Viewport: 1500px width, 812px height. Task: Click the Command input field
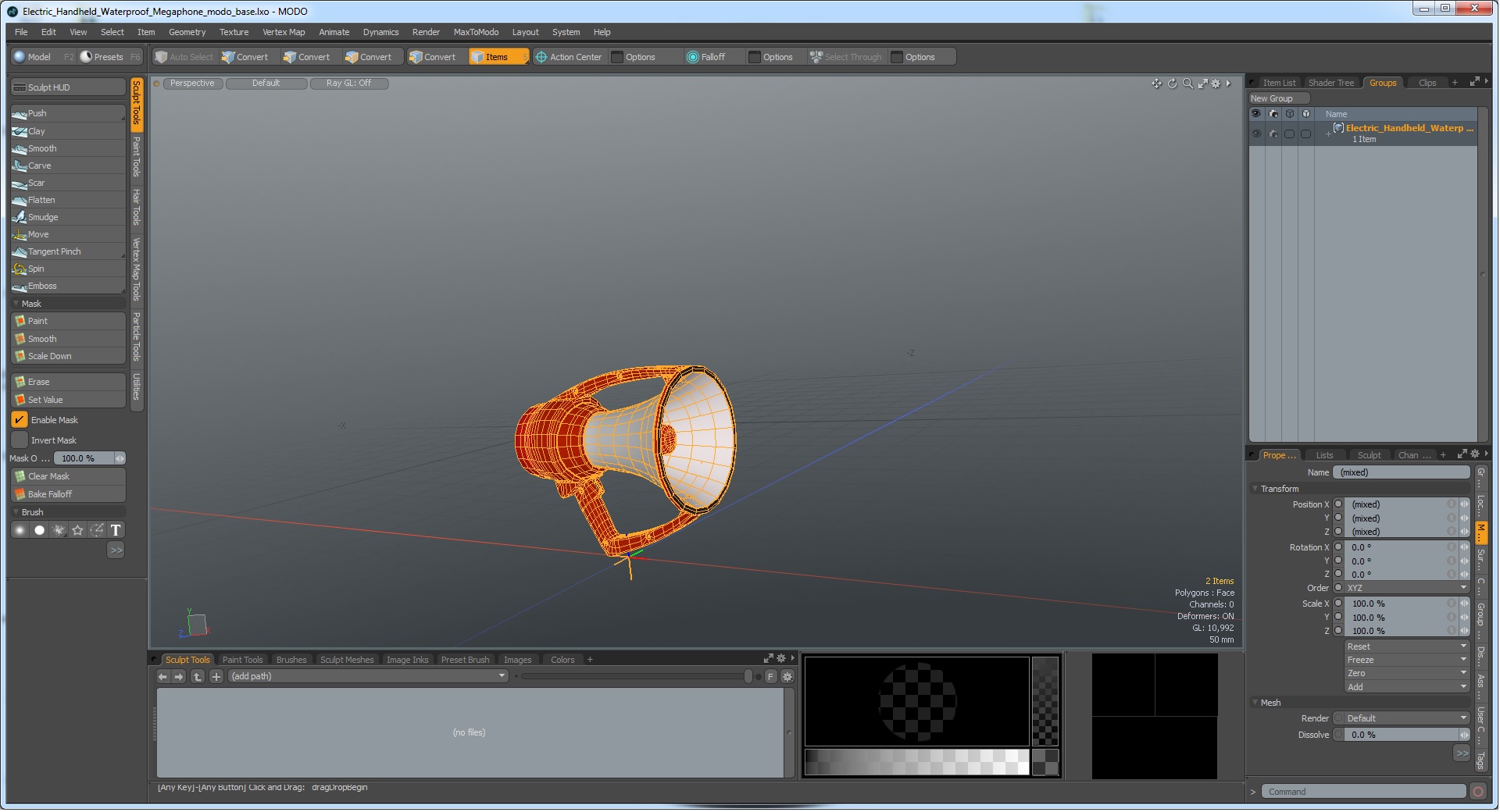(x=1363, y=792)
